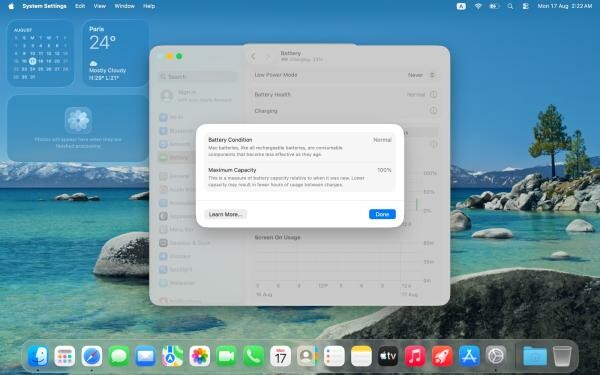
Task: Click Done to close battery health dialog
Action: [382, 214]
